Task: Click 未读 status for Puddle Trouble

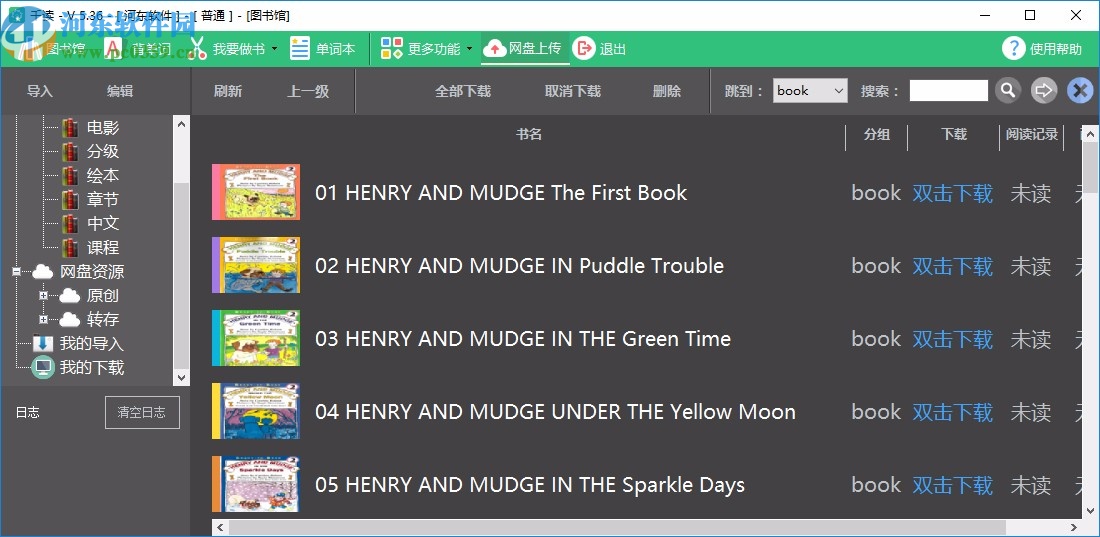Action: [1031, 266]
